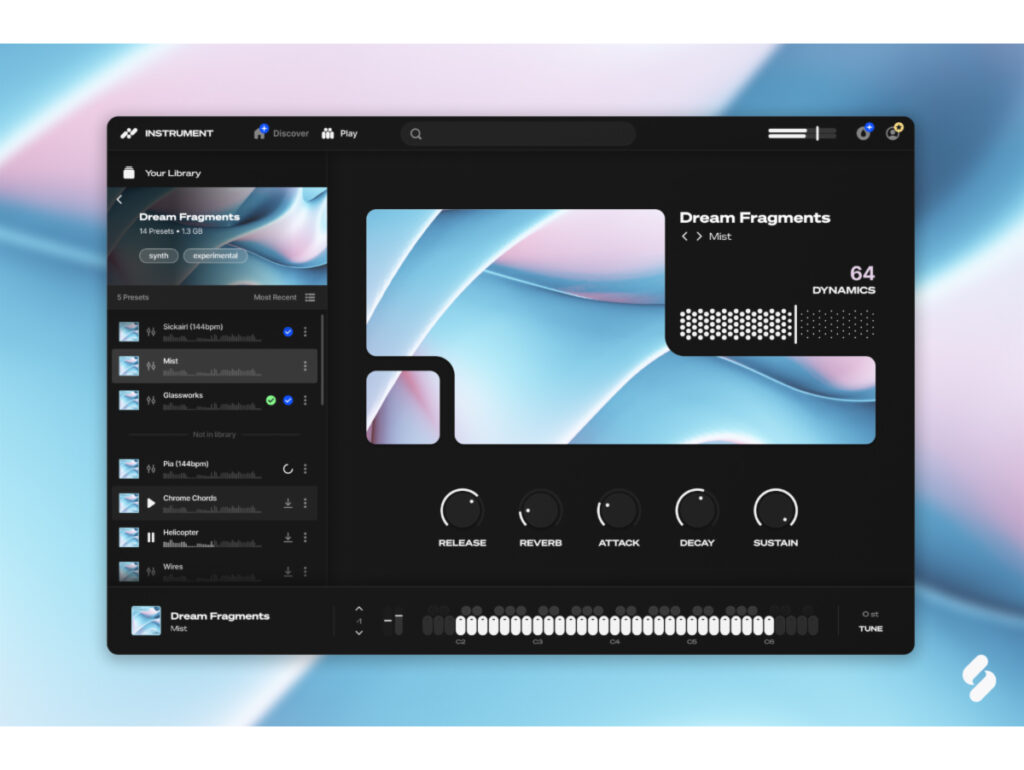This screenshot has width=1024, height=770.
Task: Download the Wires preset
Action: coord(287,571)
